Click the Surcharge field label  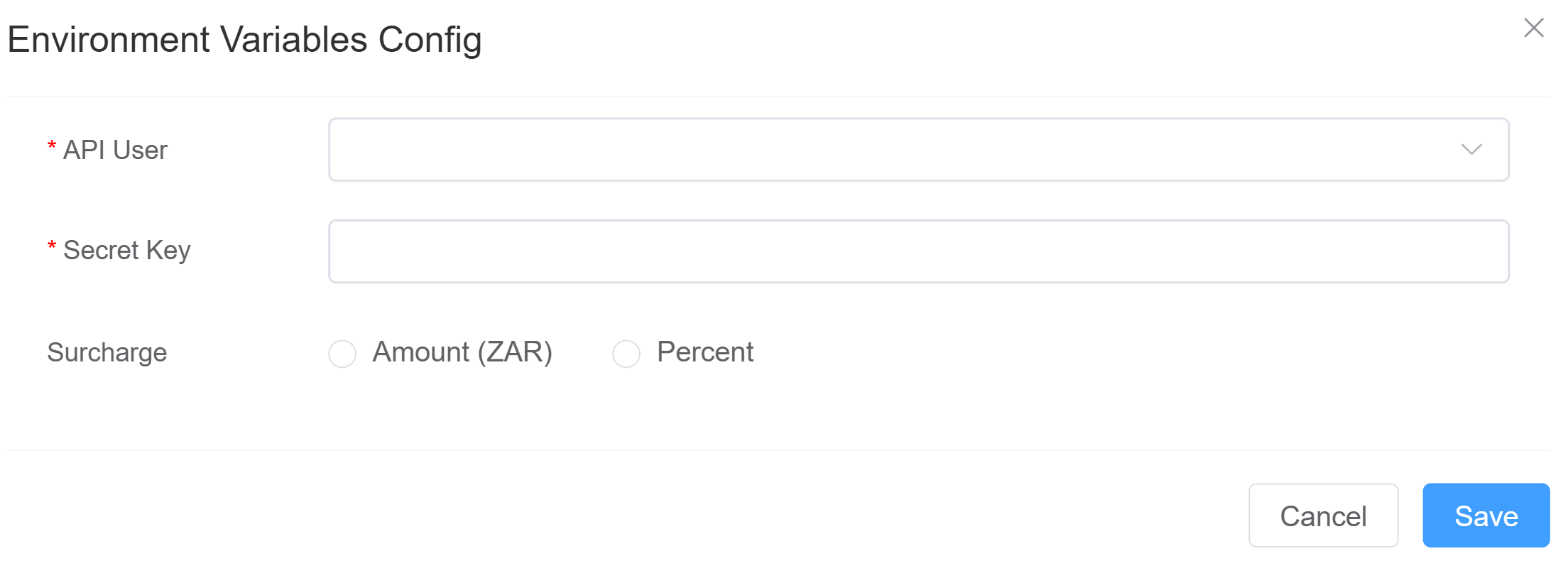pos(107,353)
